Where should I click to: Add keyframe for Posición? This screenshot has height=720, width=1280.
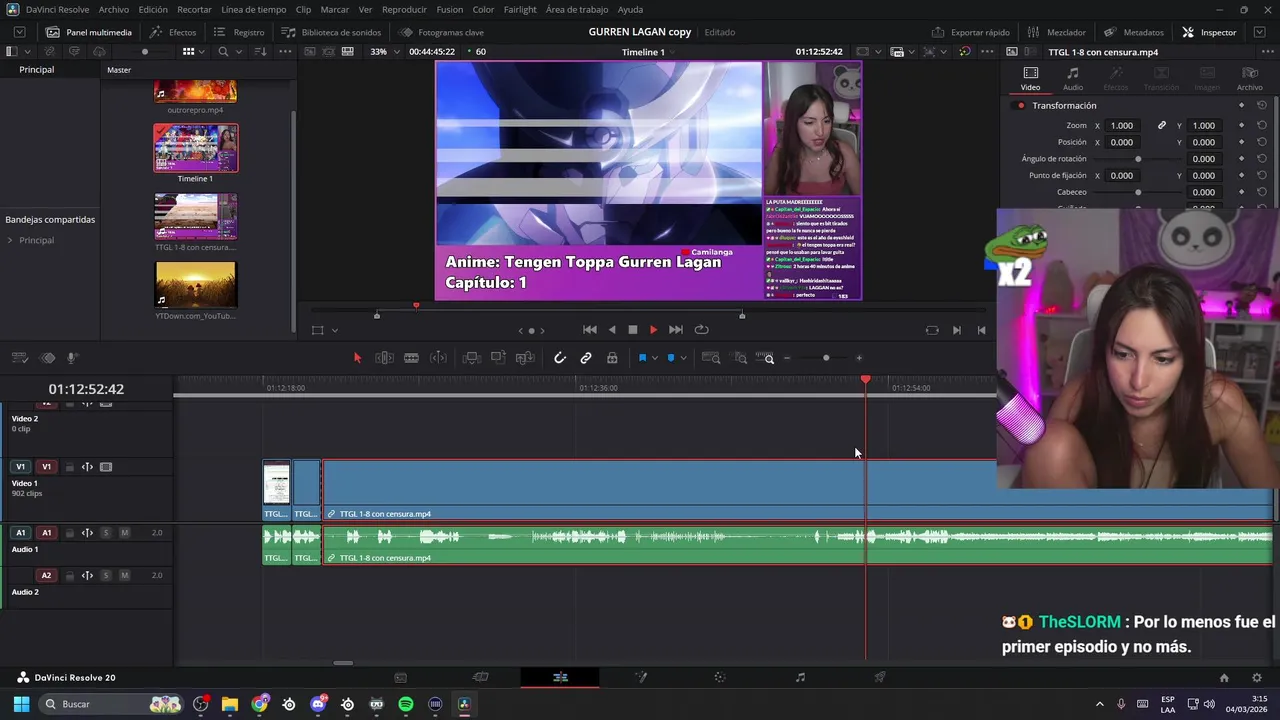pyautogui.click(x=1241, y=142)
